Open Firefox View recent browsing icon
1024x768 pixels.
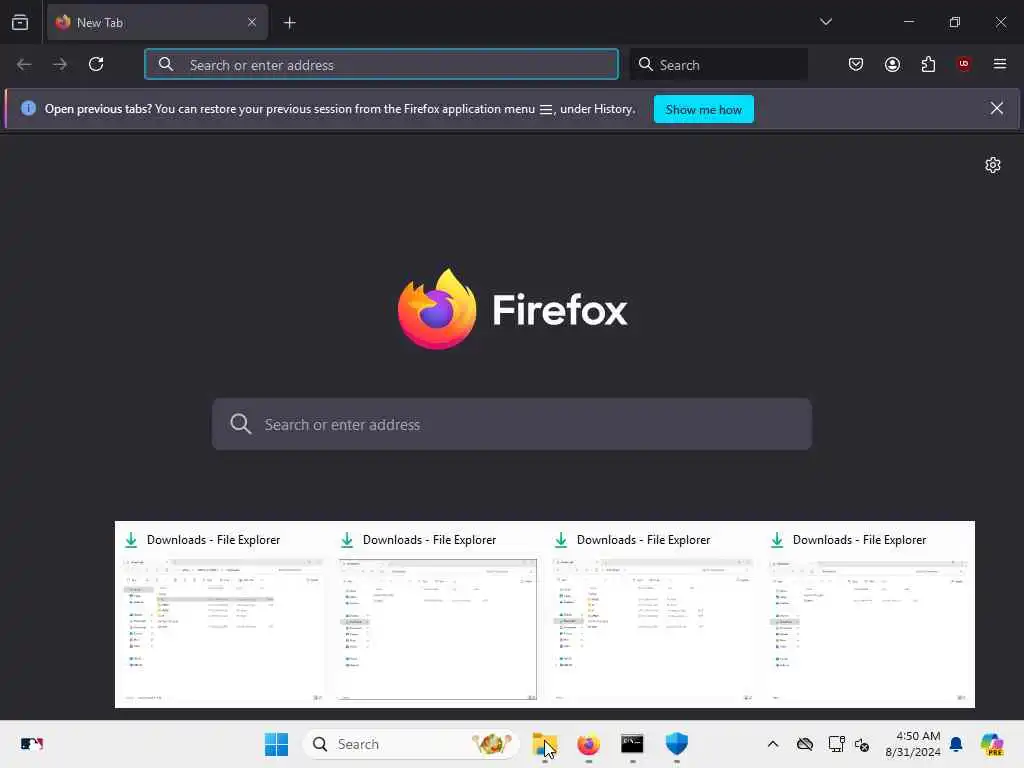coord(20,22)
